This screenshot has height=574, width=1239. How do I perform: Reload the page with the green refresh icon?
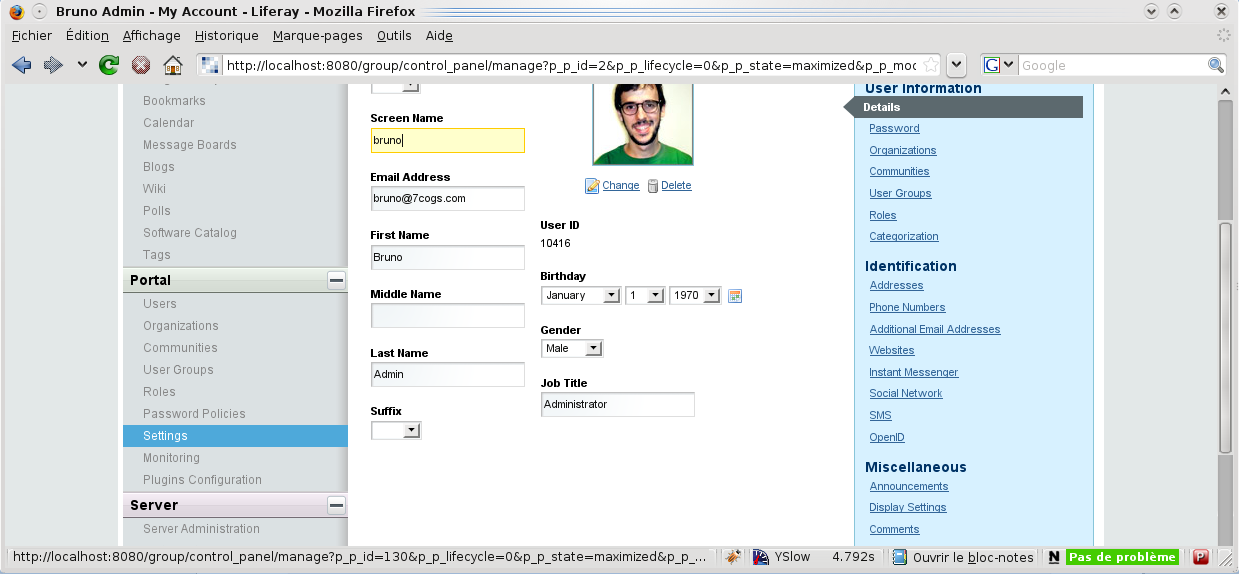tap(109, 65)
